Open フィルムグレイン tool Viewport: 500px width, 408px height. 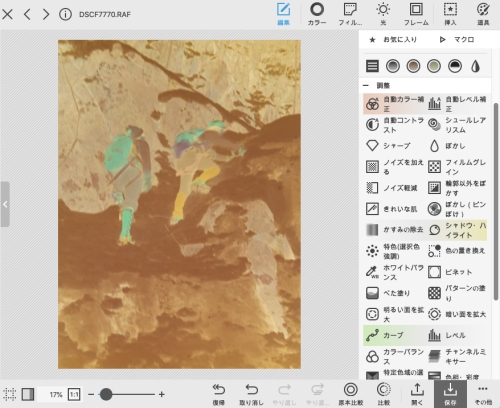coord(457,167)
